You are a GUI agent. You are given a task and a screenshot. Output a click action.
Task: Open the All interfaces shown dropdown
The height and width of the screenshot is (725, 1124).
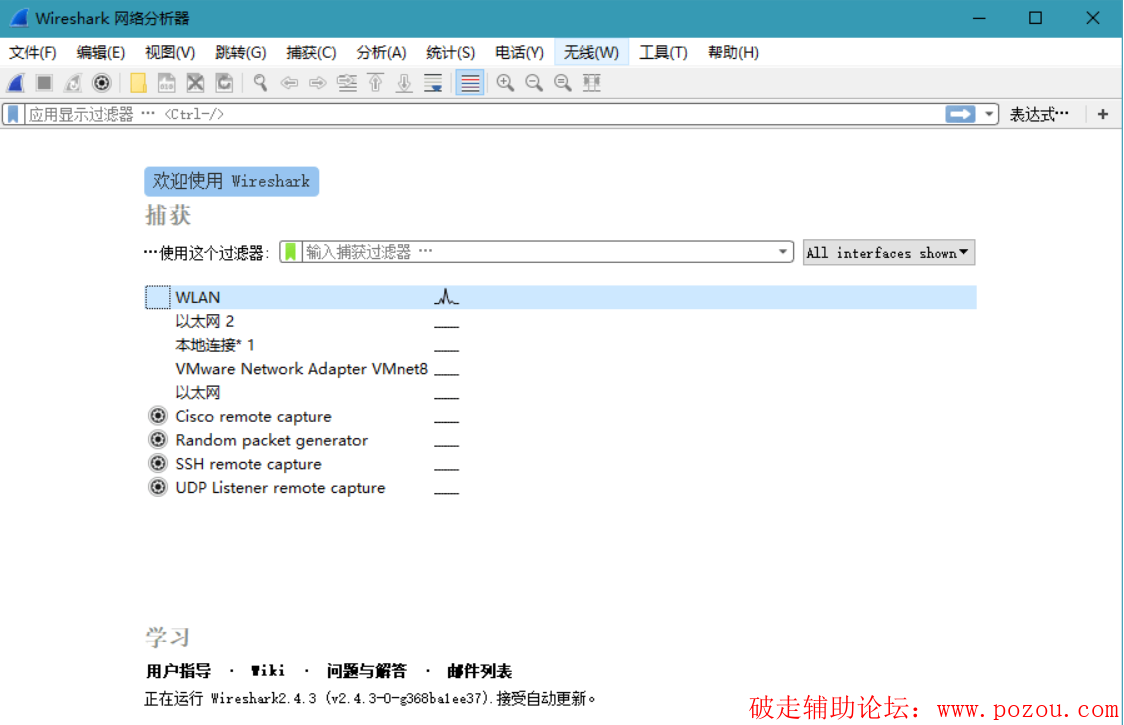(x=889, y=252)
